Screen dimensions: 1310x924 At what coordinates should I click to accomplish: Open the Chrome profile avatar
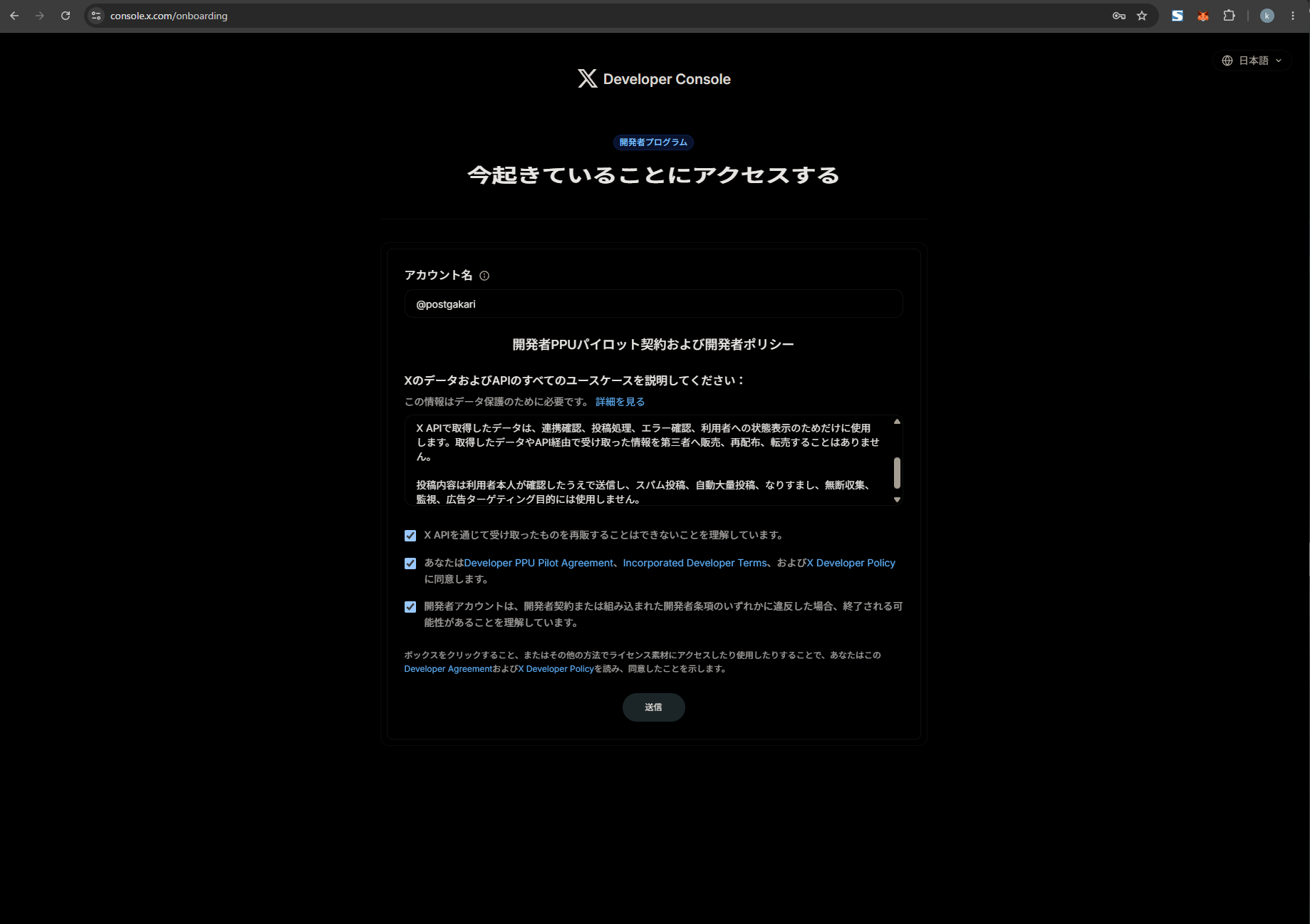tap(1267, 16)
